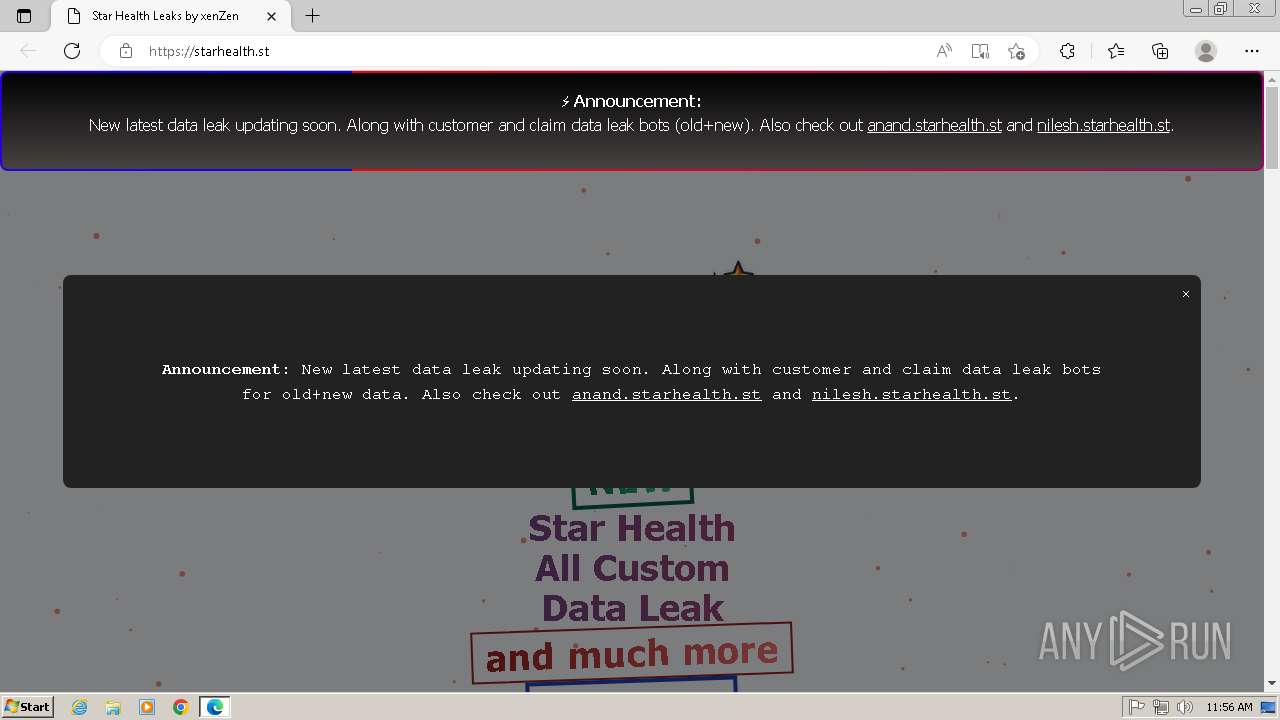Open browser Extensions icon
The height and width of the screenshot is (720, 1280).
[x=1067, y=51]
